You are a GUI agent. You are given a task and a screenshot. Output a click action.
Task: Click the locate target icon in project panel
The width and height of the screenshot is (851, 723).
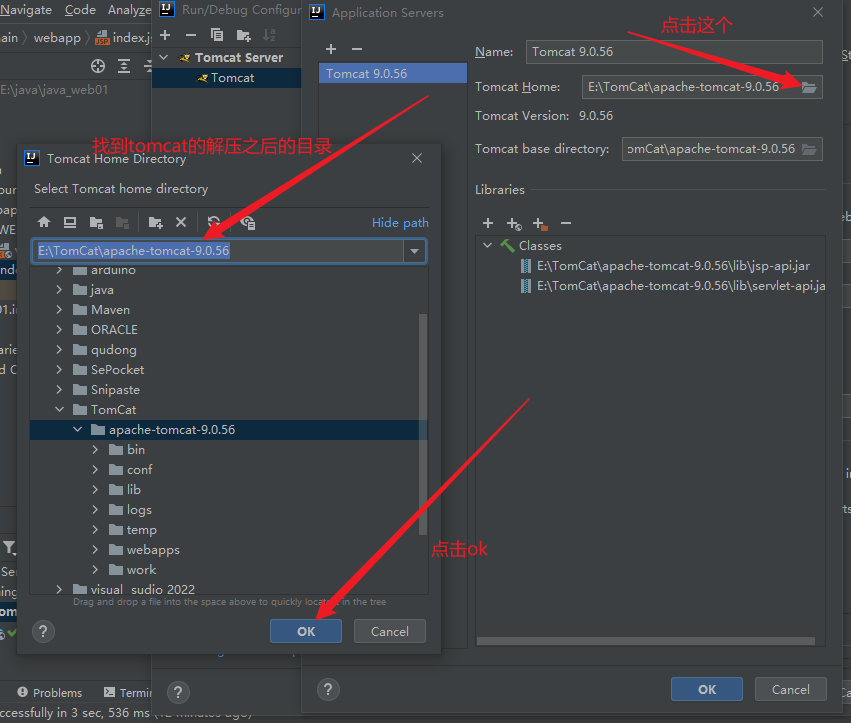point(98,66)
